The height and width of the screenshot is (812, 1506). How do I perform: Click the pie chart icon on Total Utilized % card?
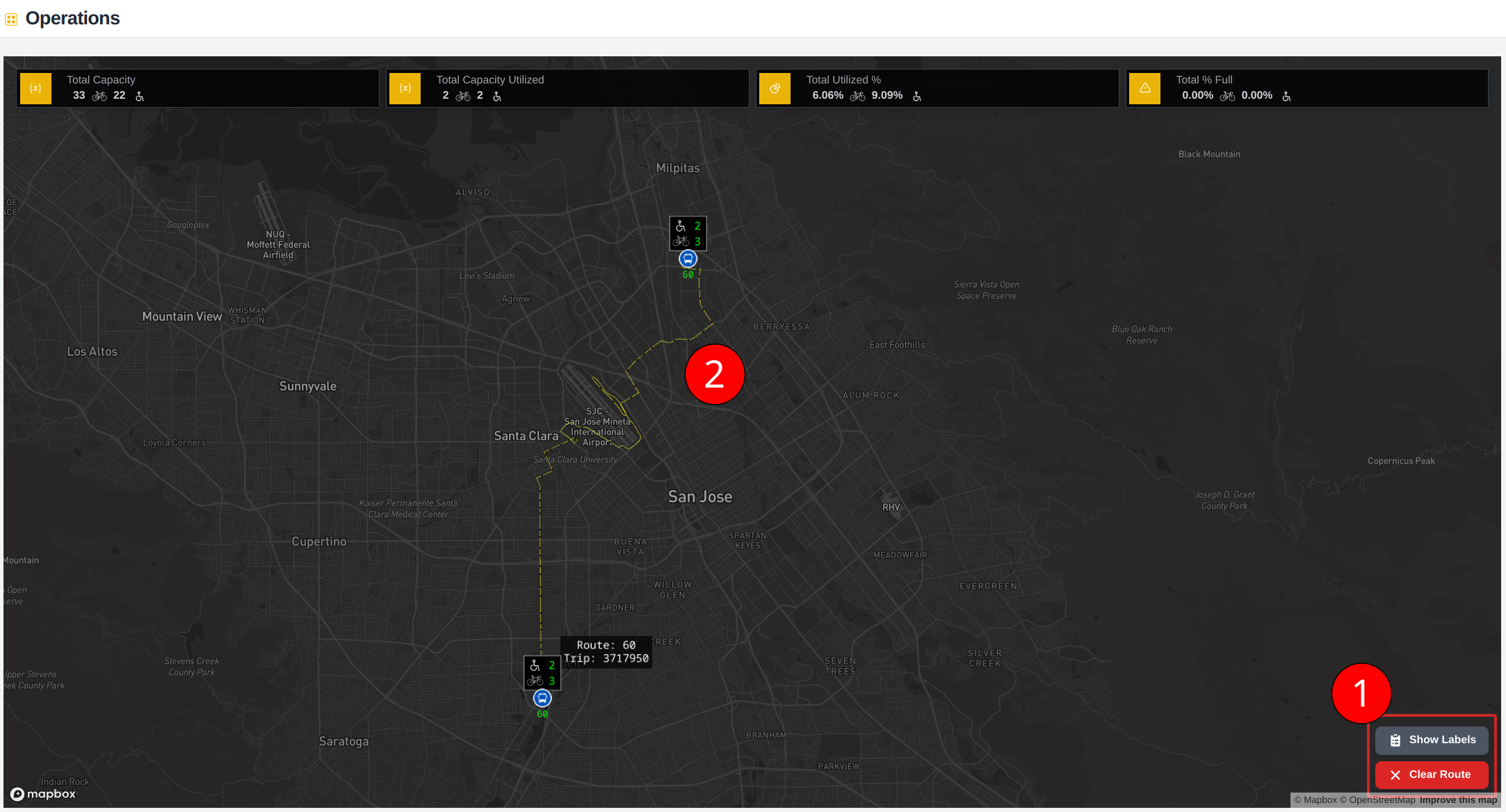click(x=775, y=88)
